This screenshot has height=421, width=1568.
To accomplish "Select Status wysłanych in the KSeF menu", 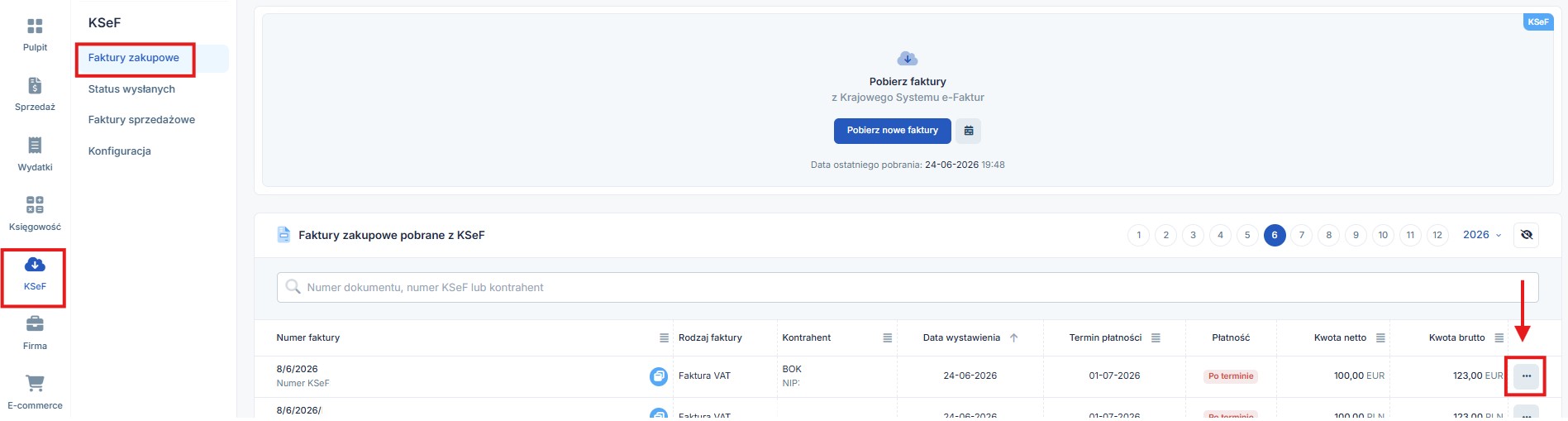I will 131,89.
